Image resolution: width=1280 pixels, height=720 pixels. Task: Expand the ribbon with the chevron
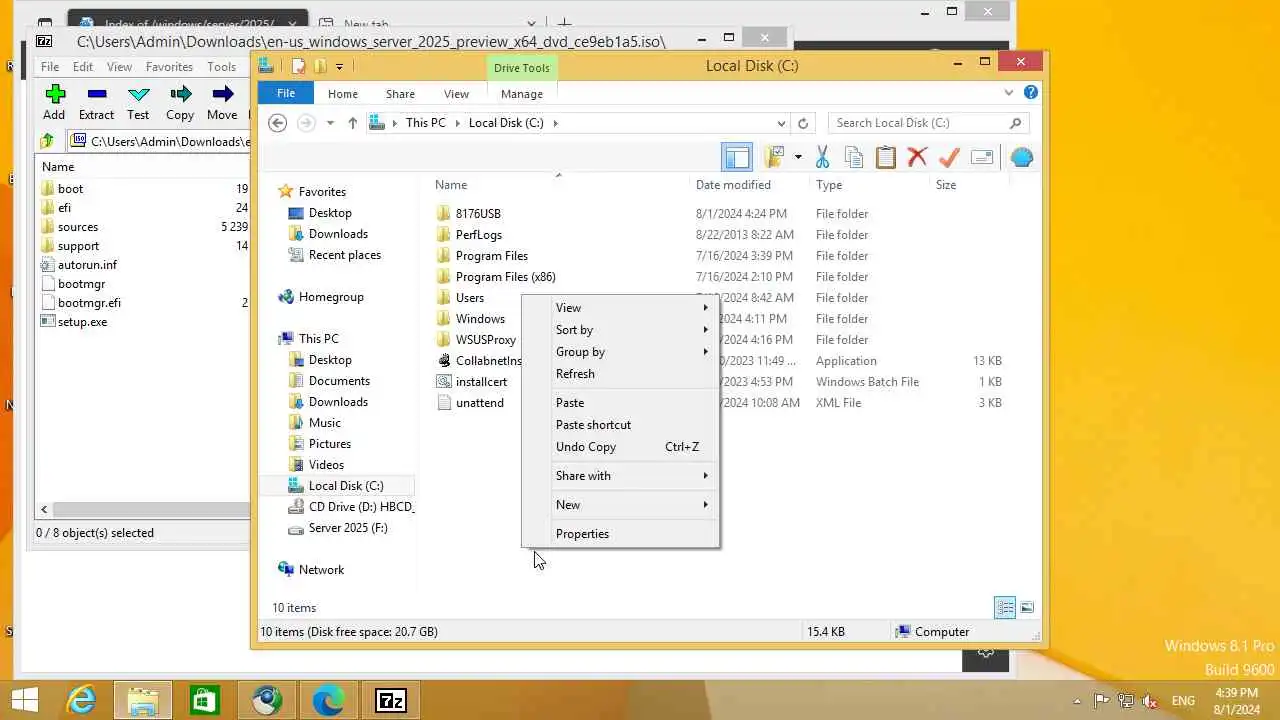click(x=1008, y=92)
